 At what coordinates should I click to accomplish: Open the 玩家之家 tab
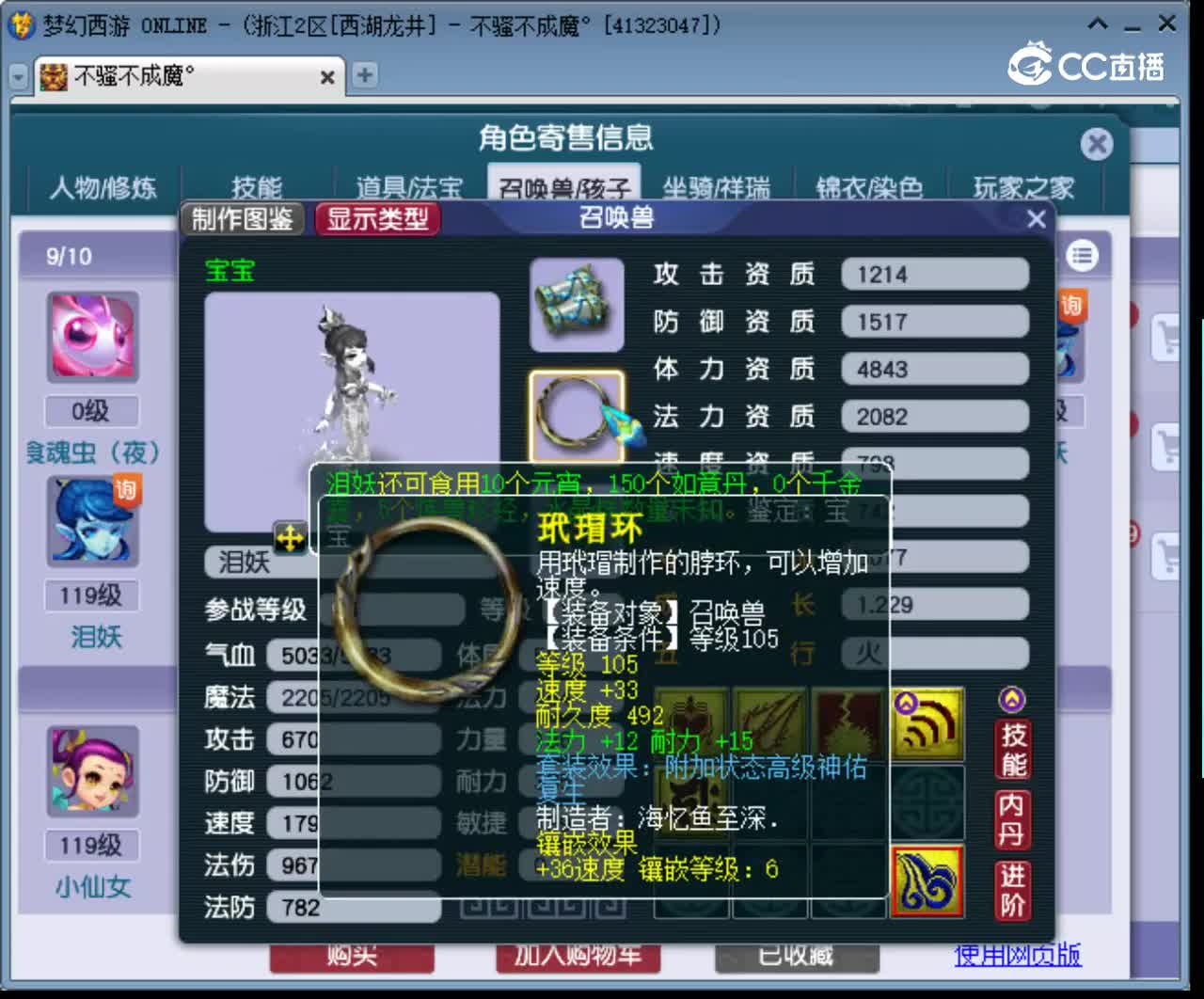pyautogui.click(x=1023, y=187)
